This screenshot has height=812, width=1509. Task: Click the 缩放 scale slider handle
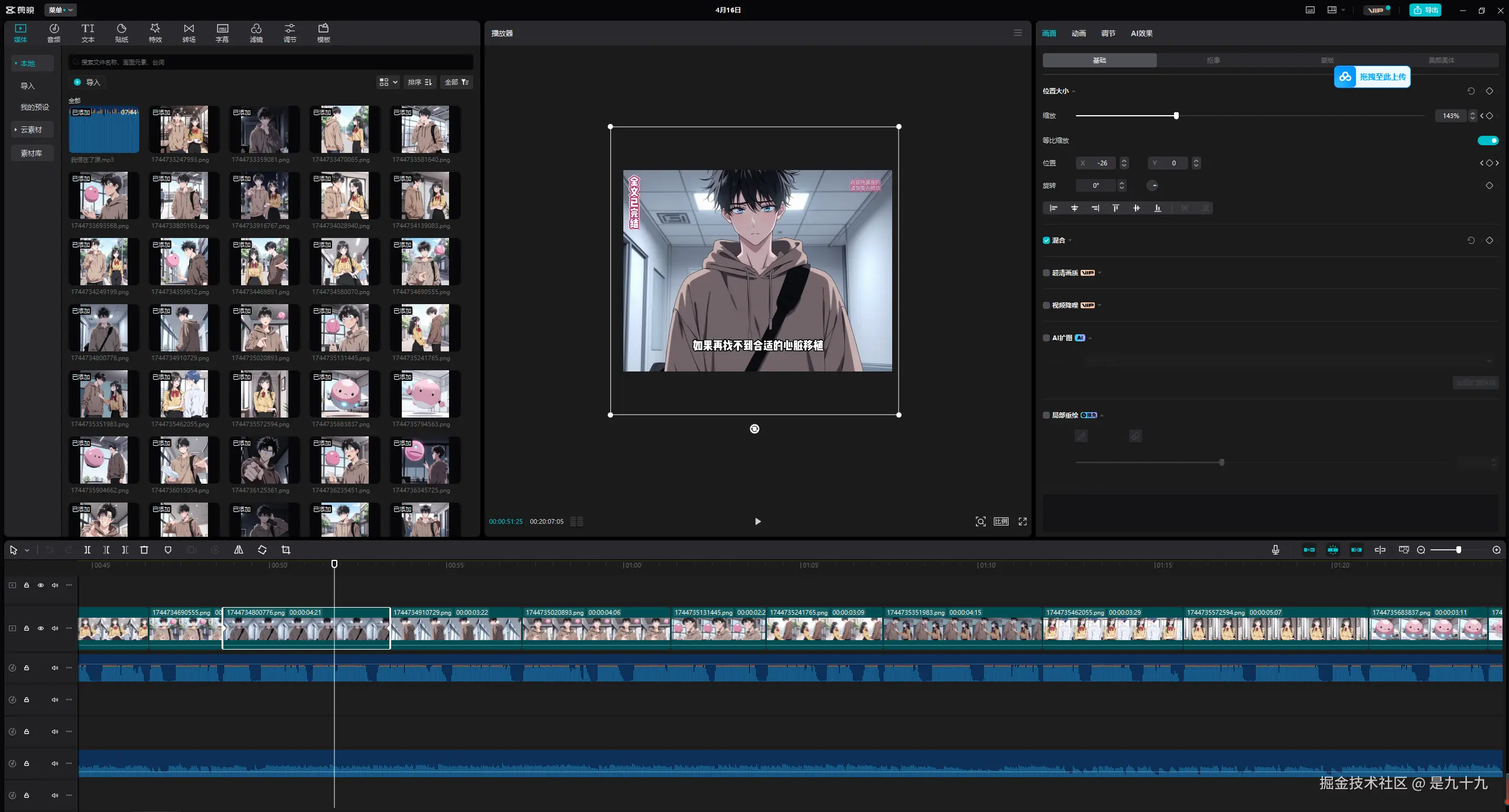pos(1176,116)
